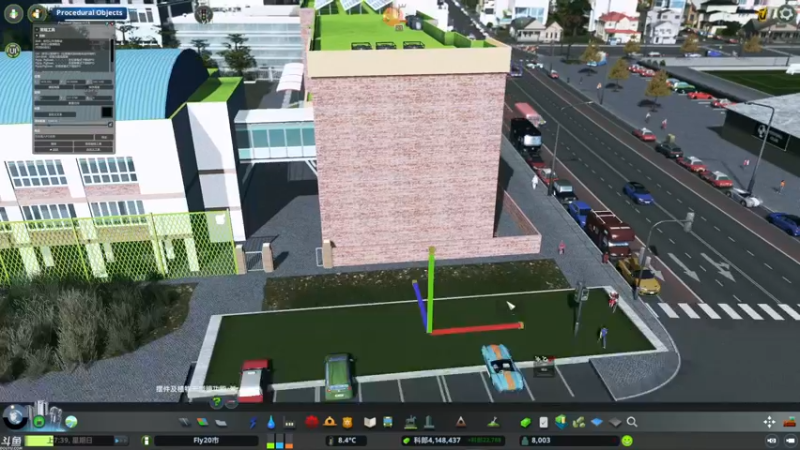Toggle the round UI button
This screenshot has width=800, height=450.
[12, 50]
